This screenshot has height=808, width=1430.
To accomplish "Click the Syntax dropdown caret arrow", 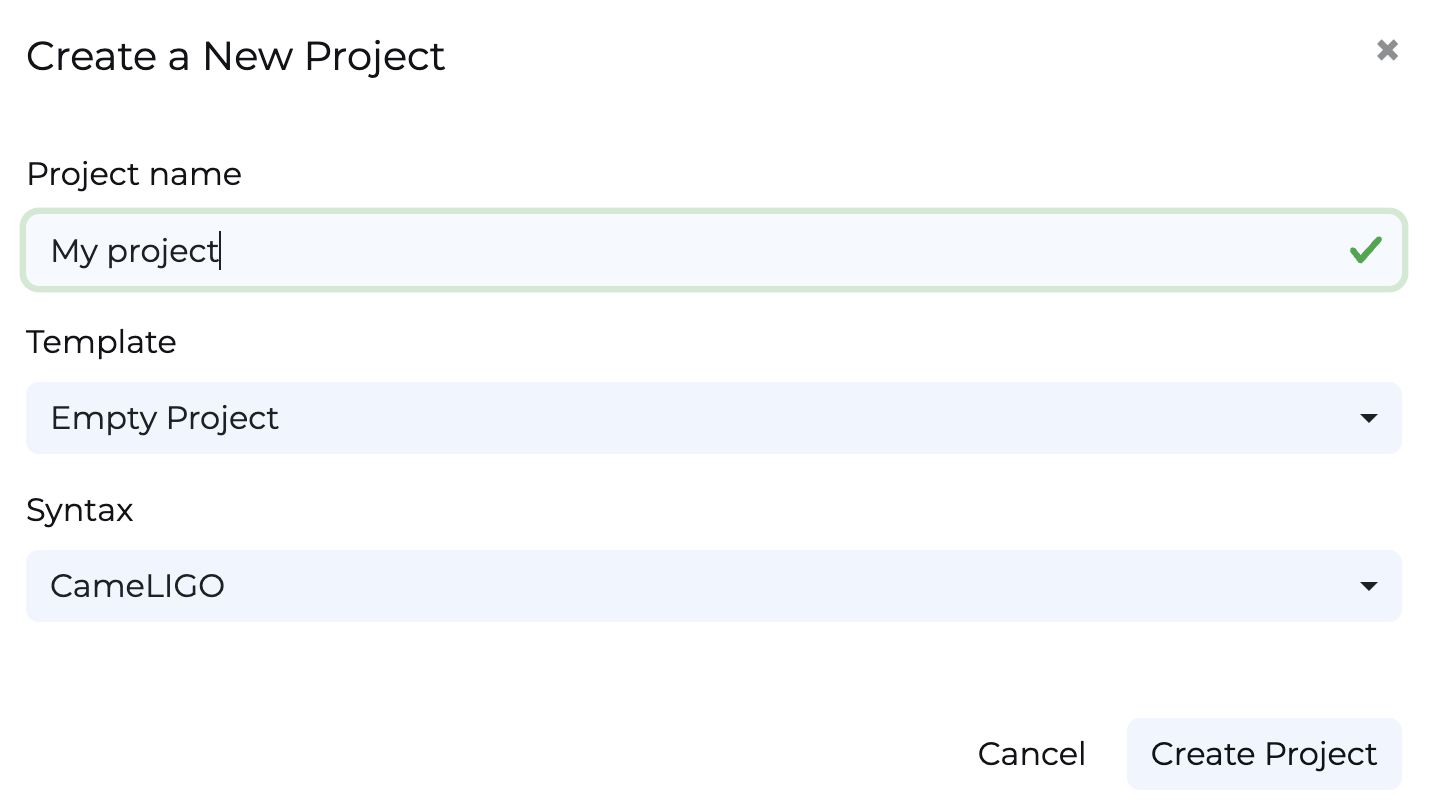I will click(1369, 586).
